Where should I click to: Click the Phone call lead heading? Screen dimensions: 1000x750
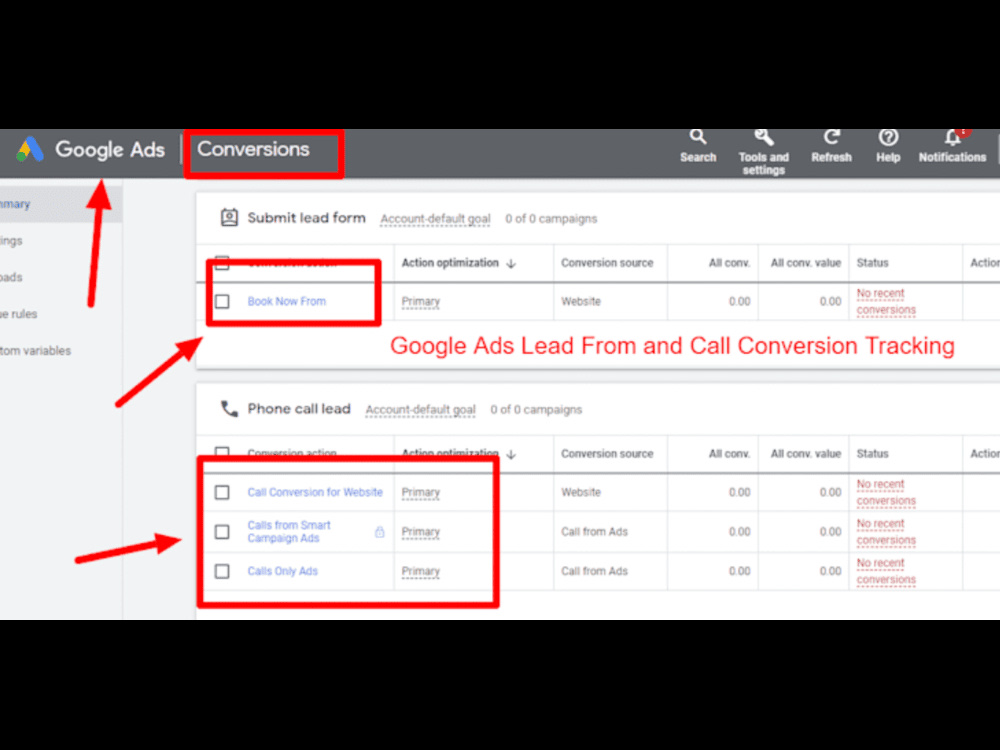(299, 408)
